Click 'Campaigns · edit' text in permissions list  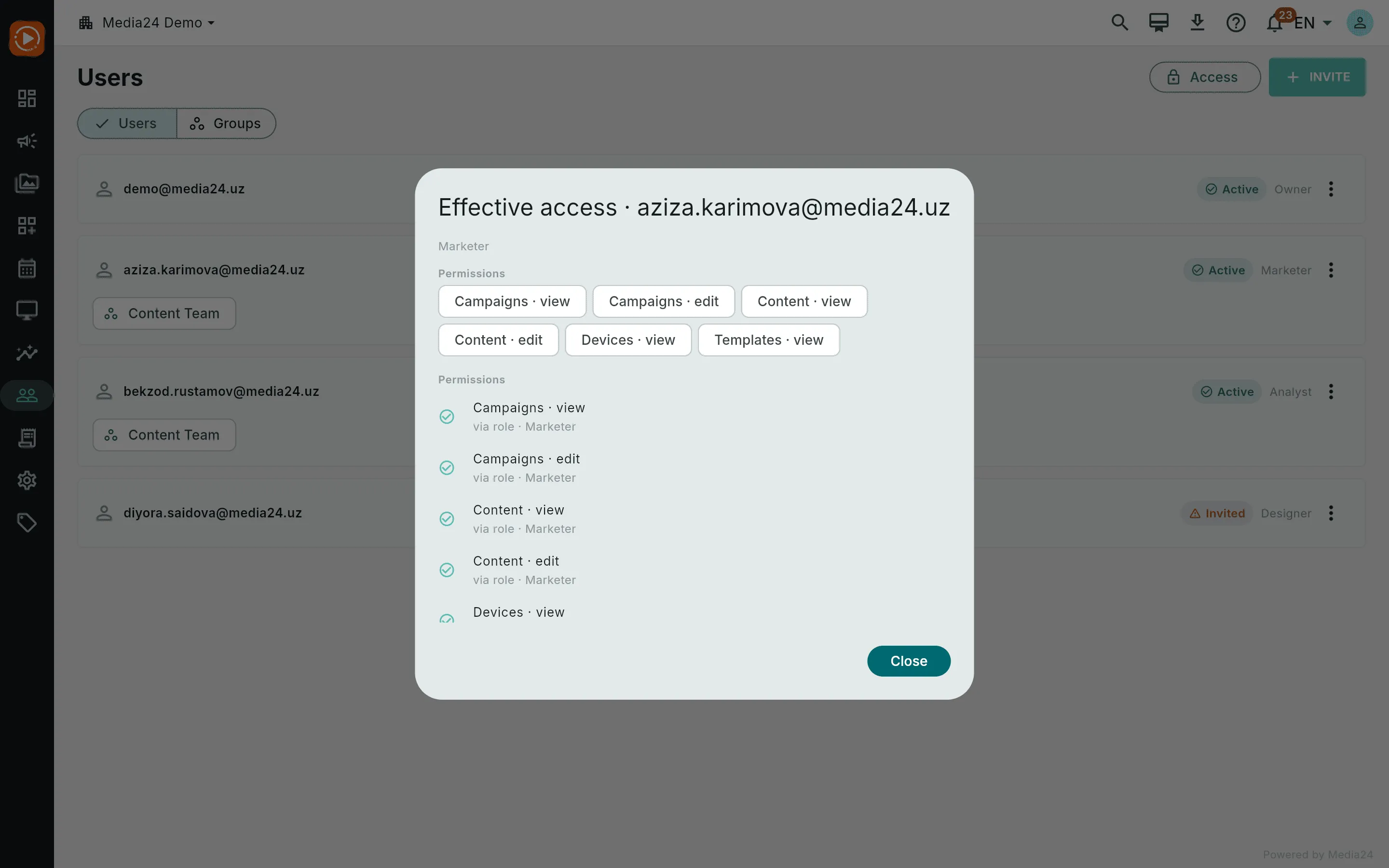click(x=526, y=459)
